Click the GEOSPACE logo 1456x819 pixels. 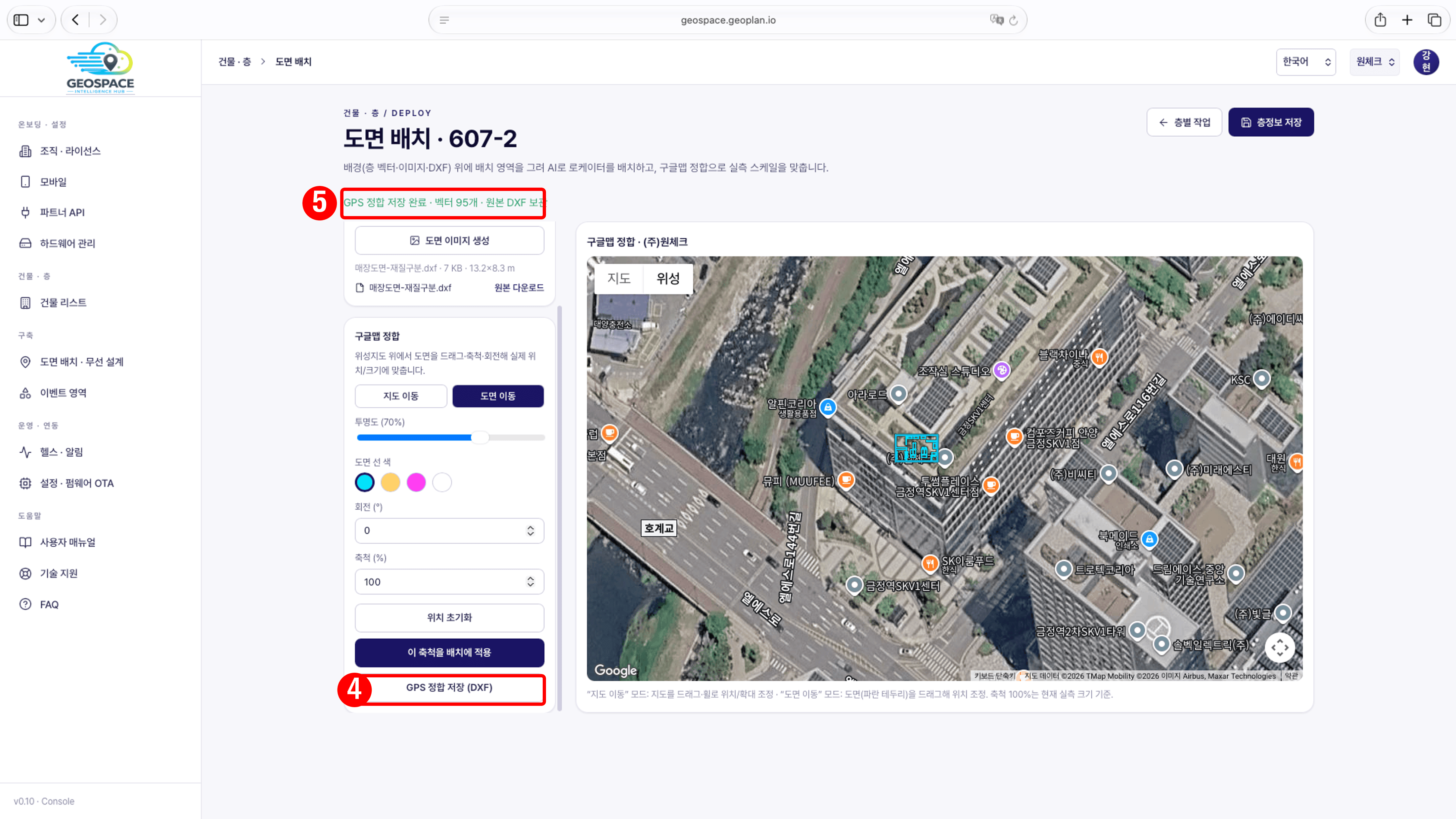(x=101, y=68)
